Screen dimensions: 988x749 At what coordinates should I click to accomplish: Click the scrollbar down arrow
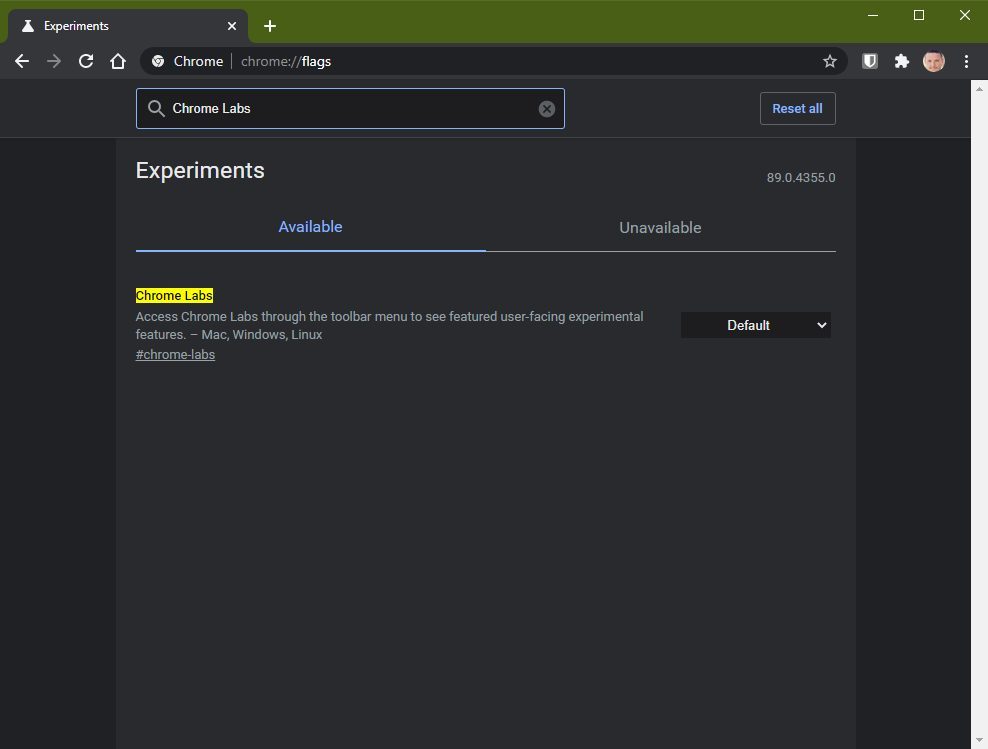pyautogui.click(x=979, y=740)
